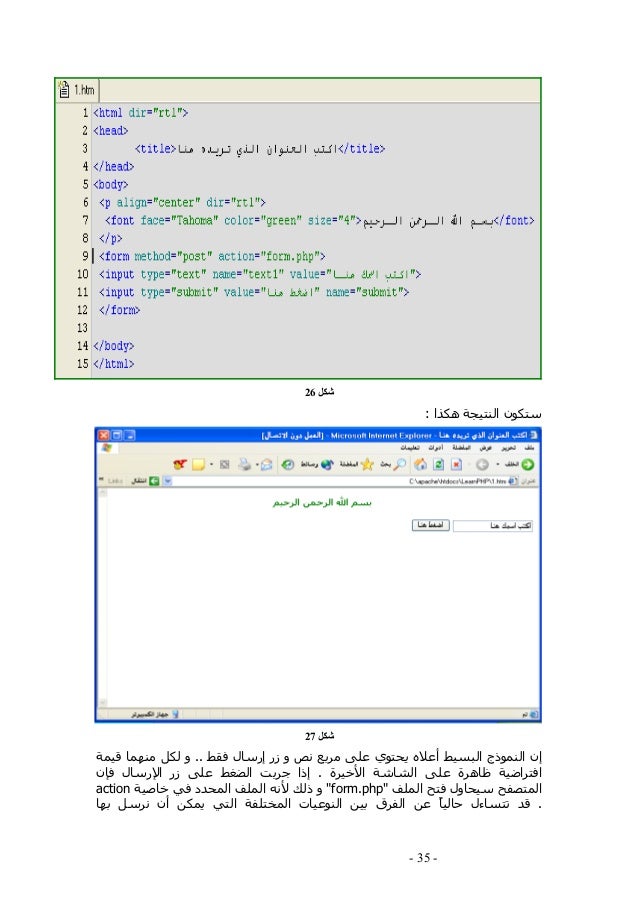The height and width of the screenshot is (903, 638).
Task: Click line 1 html dir="rtl" code
Action: click(x=140, y=112)
